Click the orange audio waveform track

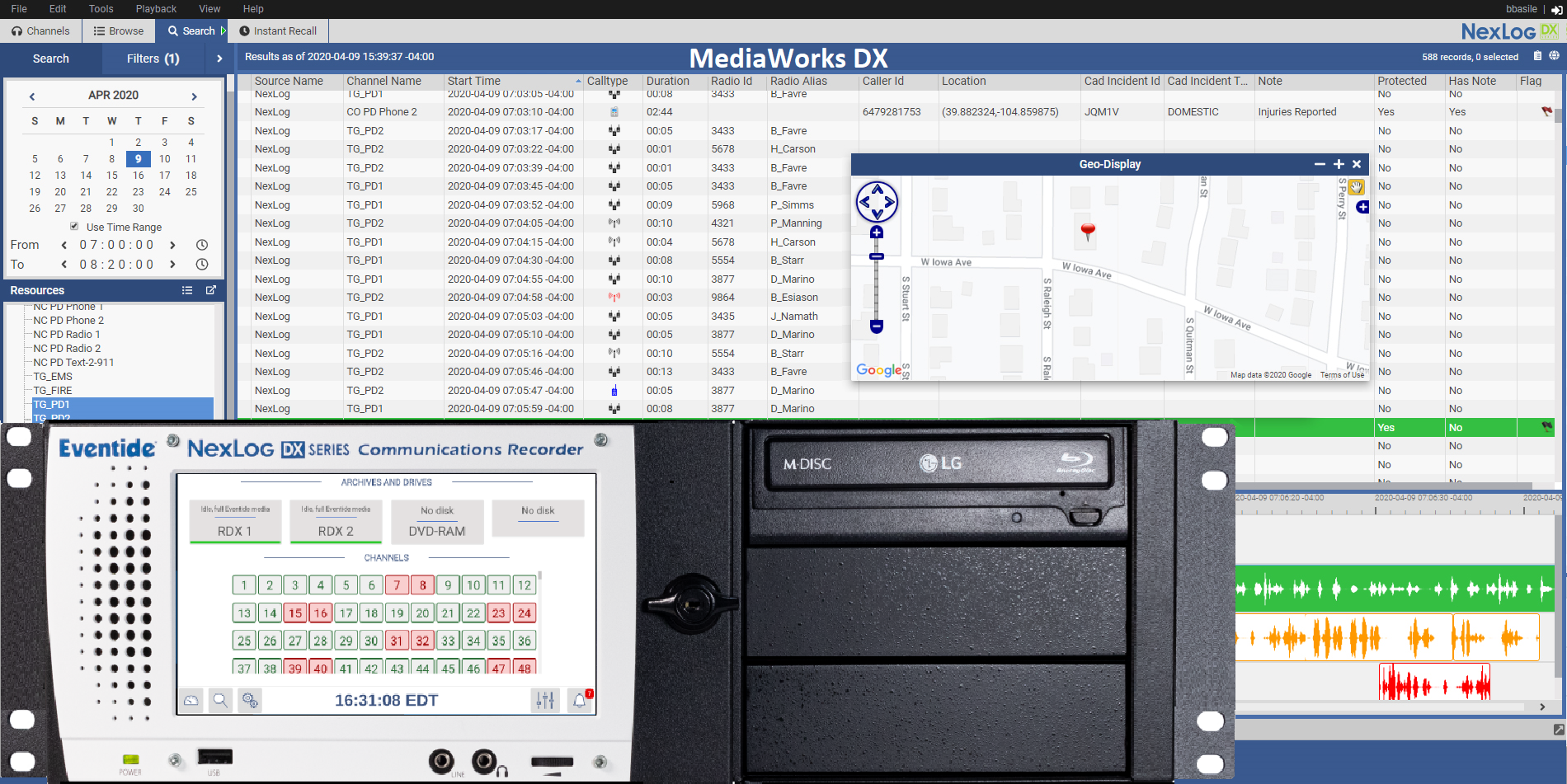tap(1387, 637)
